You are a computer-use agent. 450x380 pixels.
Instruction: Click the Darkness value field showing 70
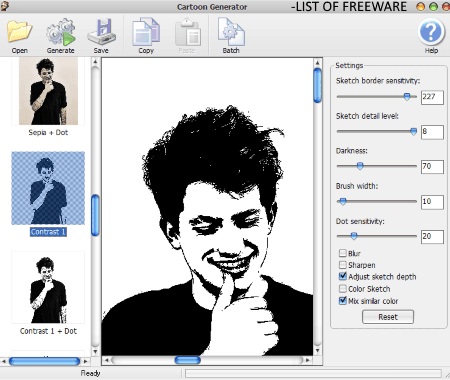point(432,167)
